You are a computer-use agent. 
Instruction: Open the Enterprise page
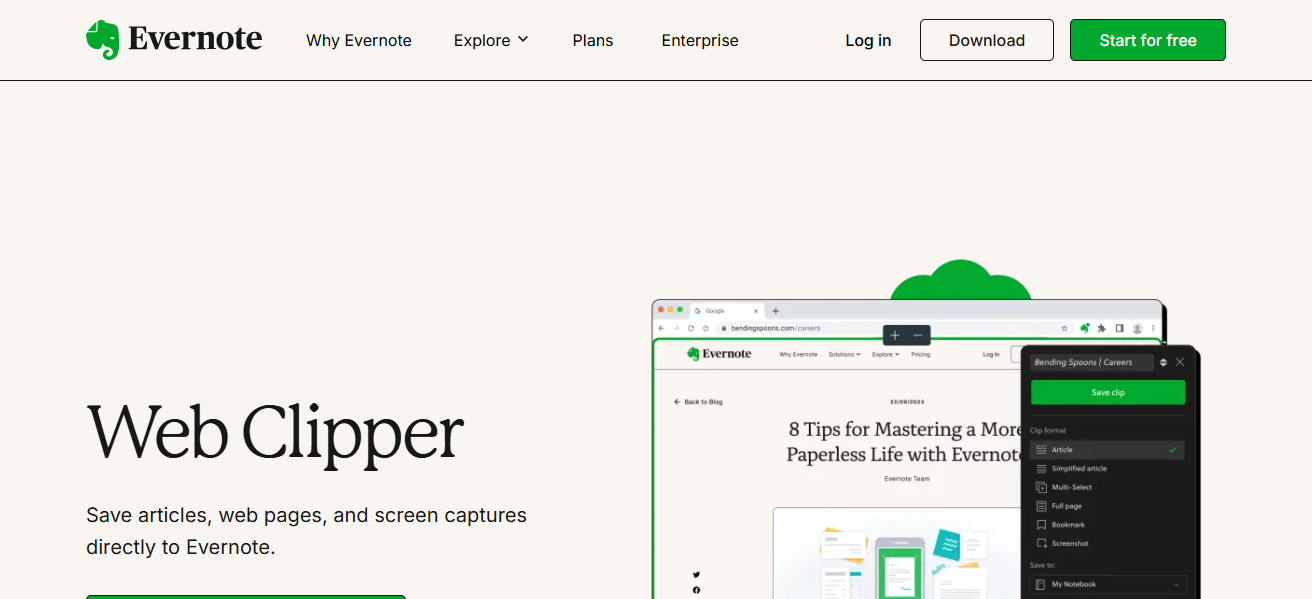(700, 40)
